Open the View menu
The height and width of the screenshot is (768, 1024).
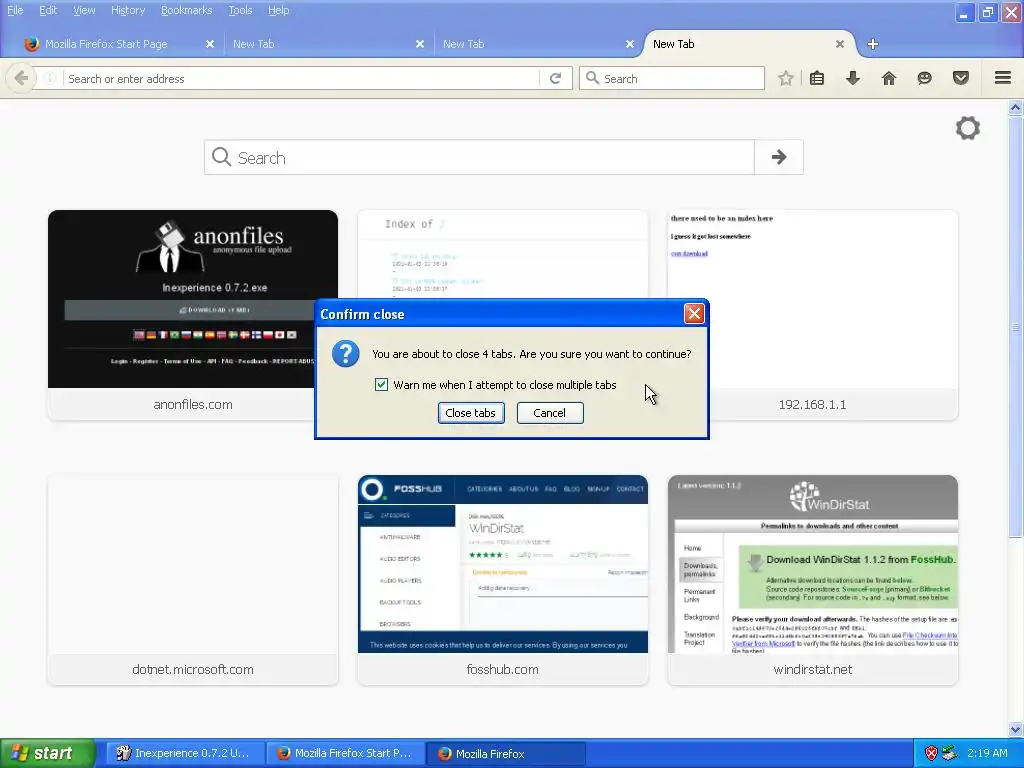pyautogui.click(x=84, y=10)
